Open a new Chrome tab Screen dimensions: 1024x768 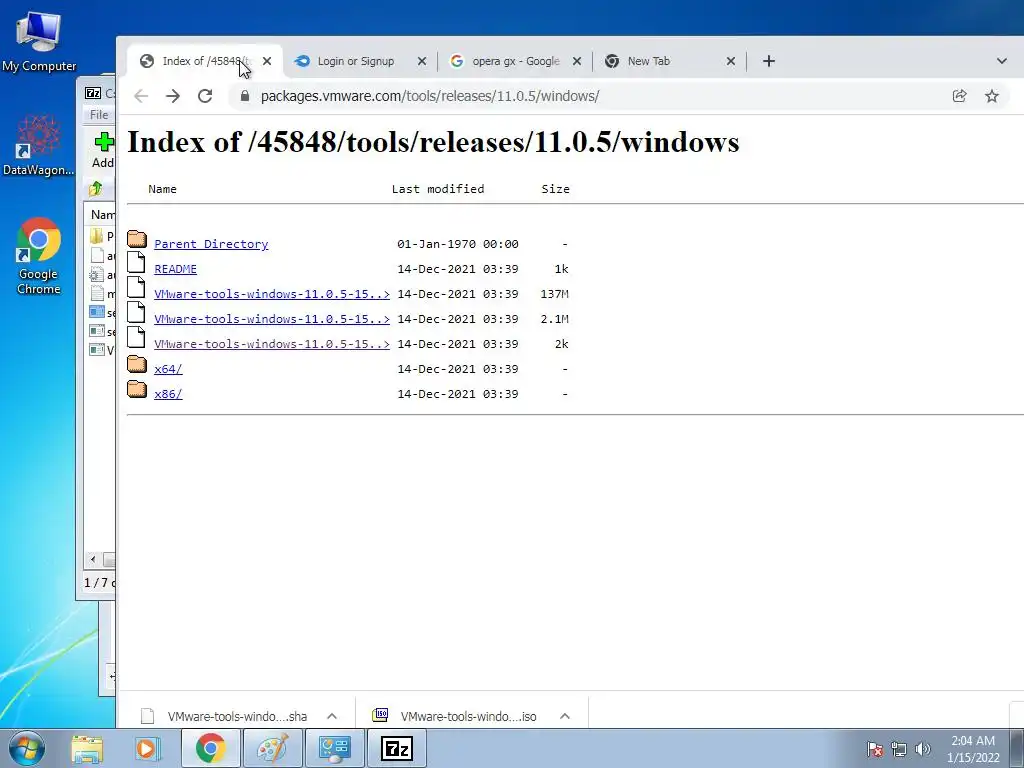769,61
